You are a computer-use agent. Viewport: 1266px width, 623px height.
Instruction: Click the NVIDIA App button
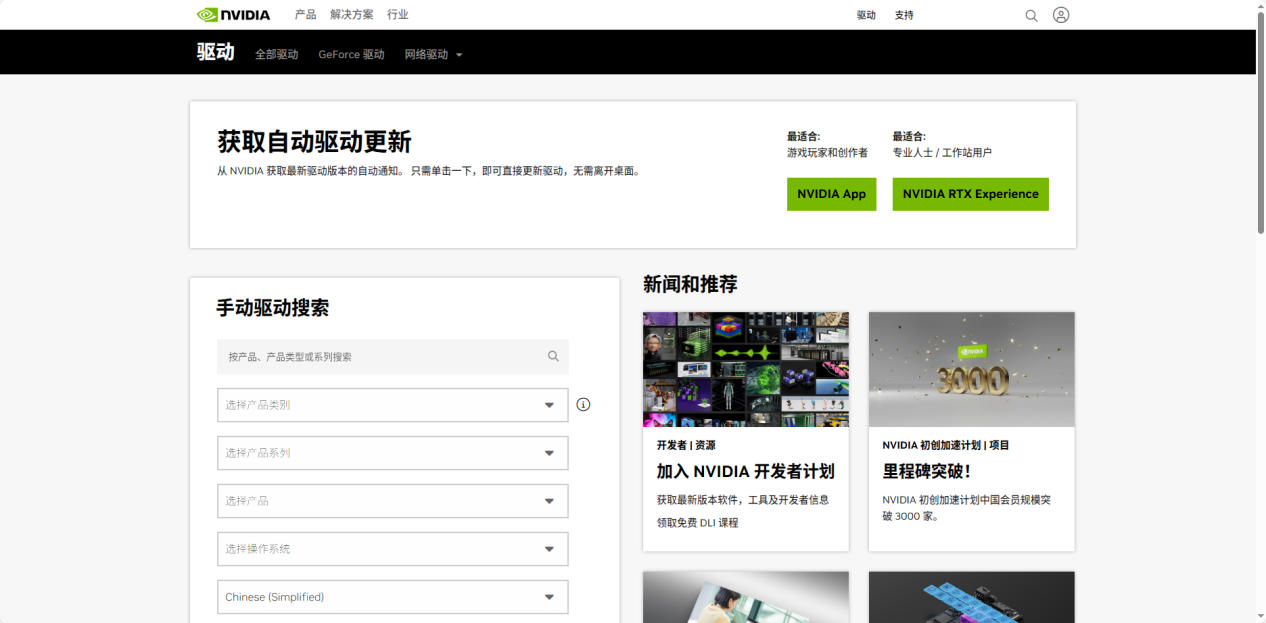click(x=831, y=193)
